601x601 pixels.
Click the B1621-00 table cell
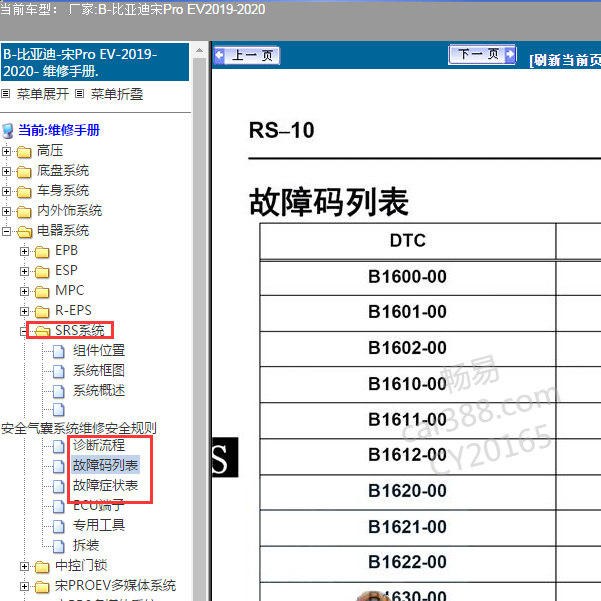point(407,527)
